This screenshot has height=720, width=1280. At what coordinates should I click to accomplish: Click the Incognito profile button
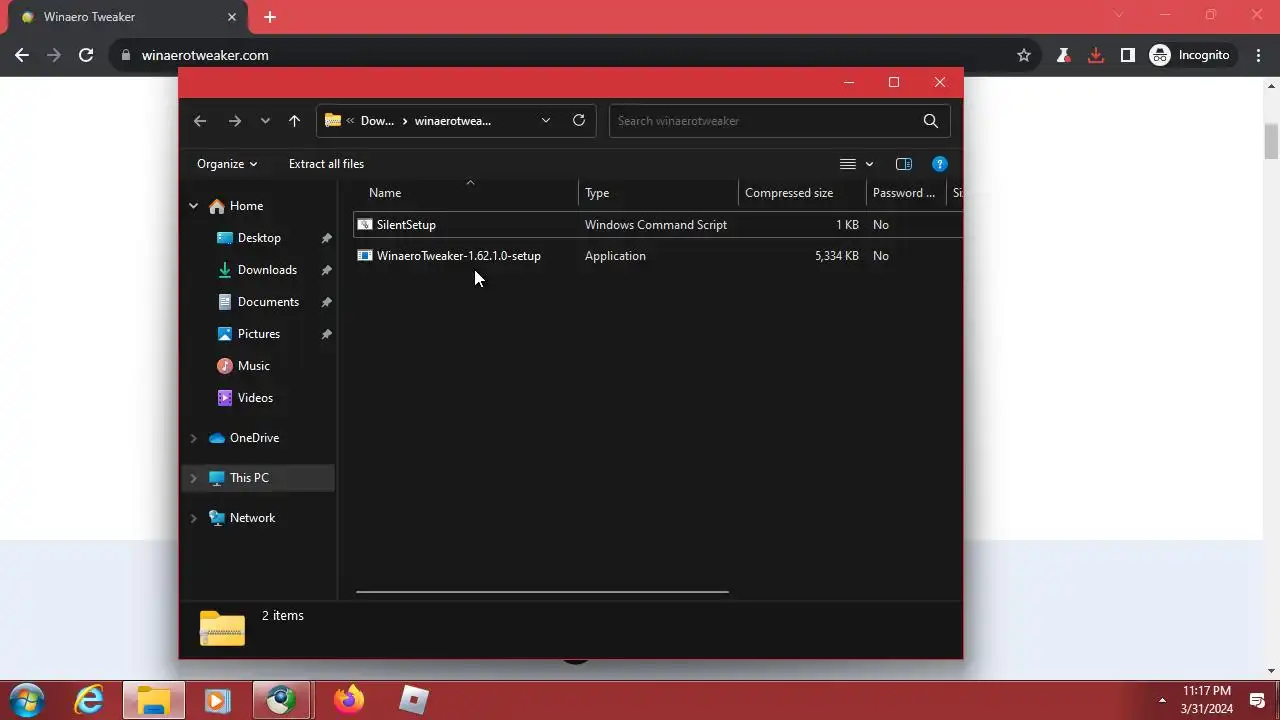click(1190, 55)
